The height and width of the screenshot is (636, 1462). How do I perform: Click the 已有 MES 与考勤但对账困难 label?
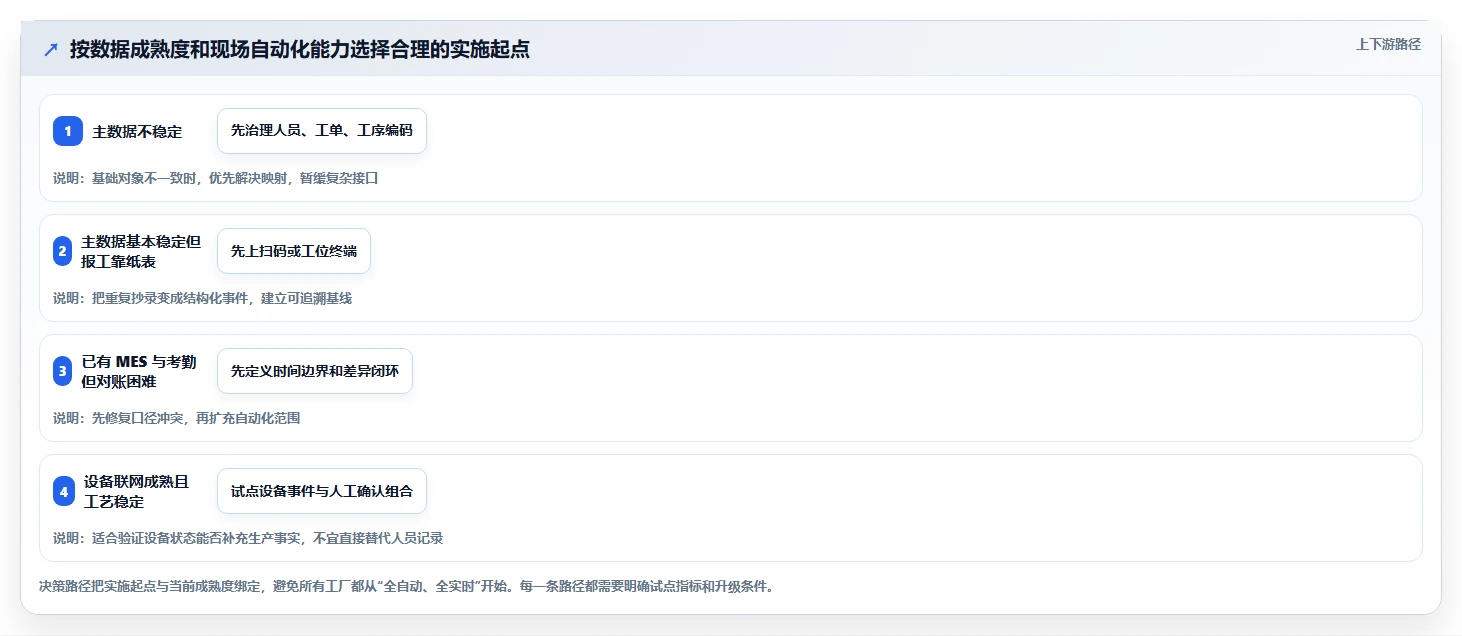pos(139,371)
